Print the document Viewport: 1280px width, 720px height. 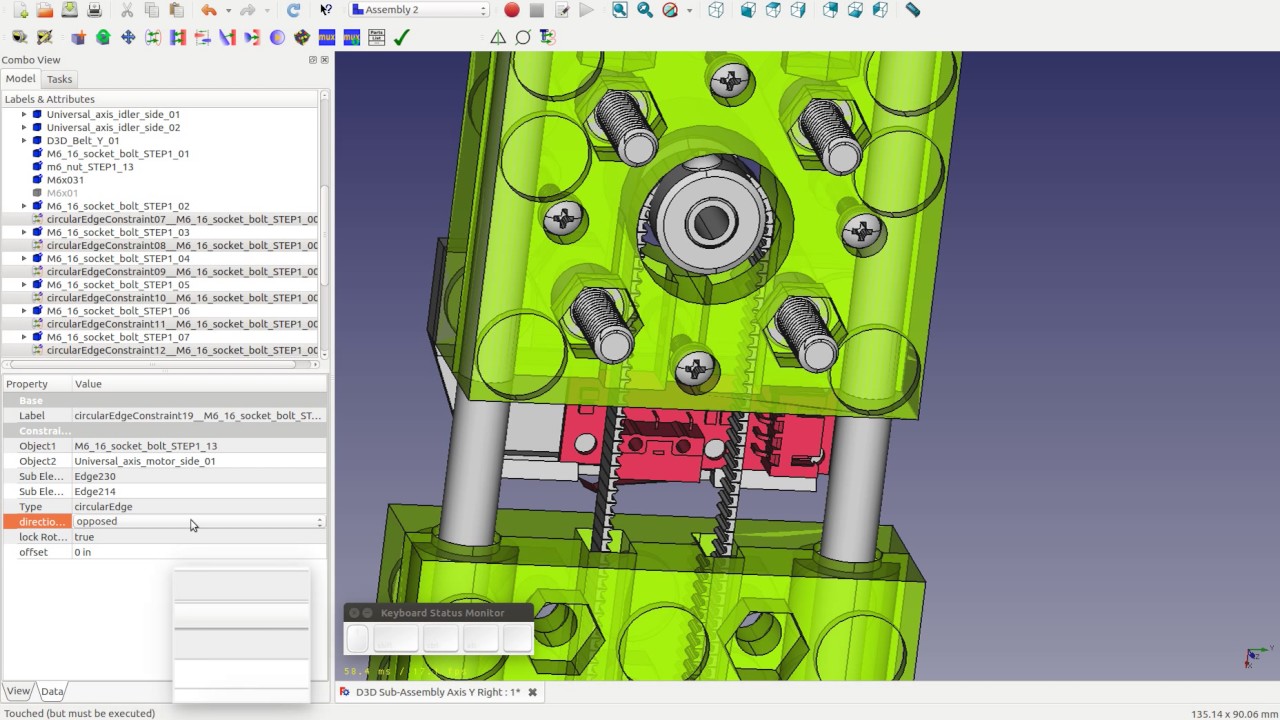pos(94,10)
